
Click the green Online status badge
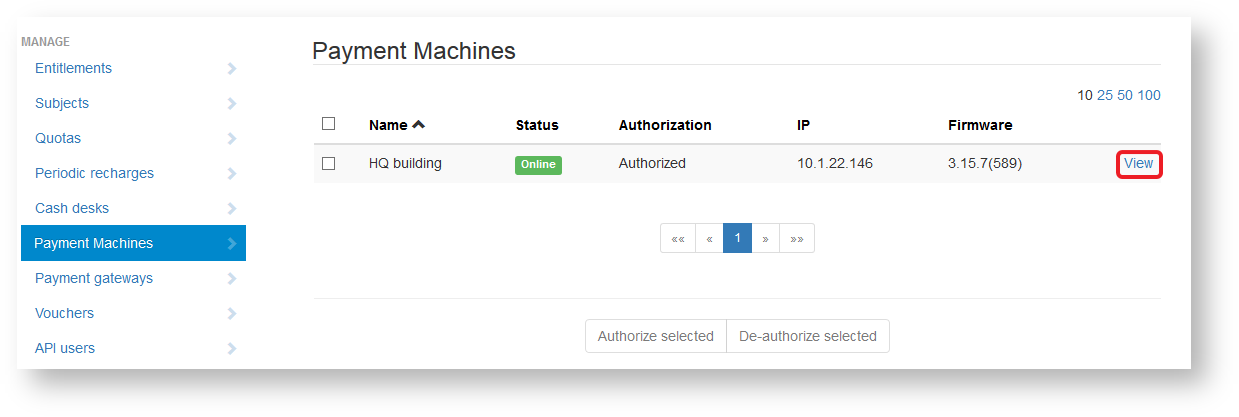[538, 164]
